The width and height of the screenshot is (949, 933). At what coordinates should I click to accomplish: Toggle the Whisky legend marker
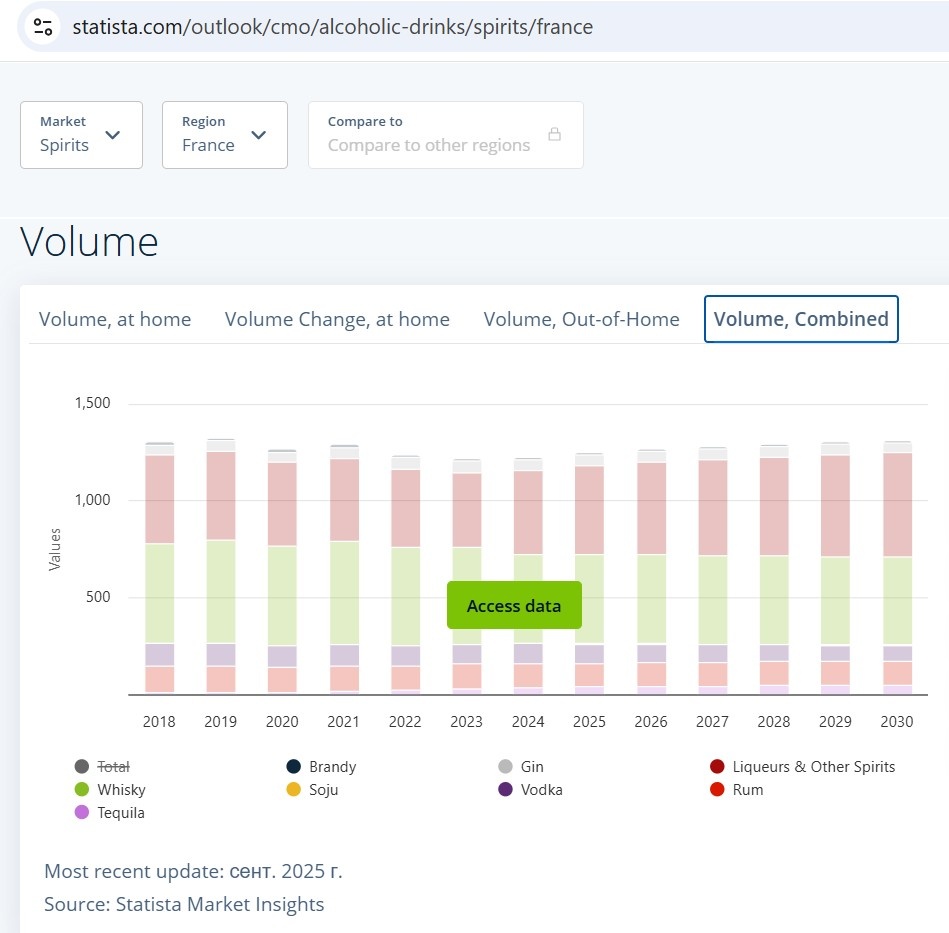coord(82,790)
